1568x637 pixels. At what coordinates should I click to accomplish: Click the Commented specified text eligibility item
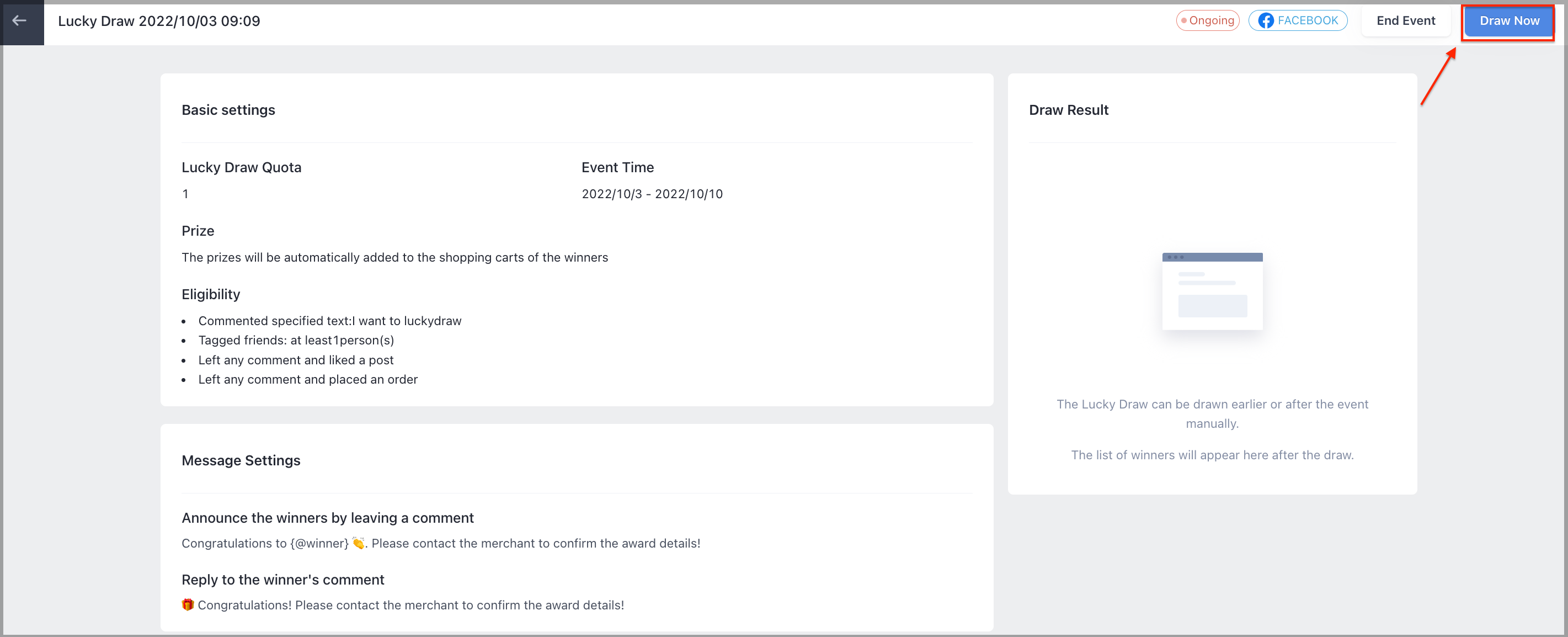coord(330,321)
